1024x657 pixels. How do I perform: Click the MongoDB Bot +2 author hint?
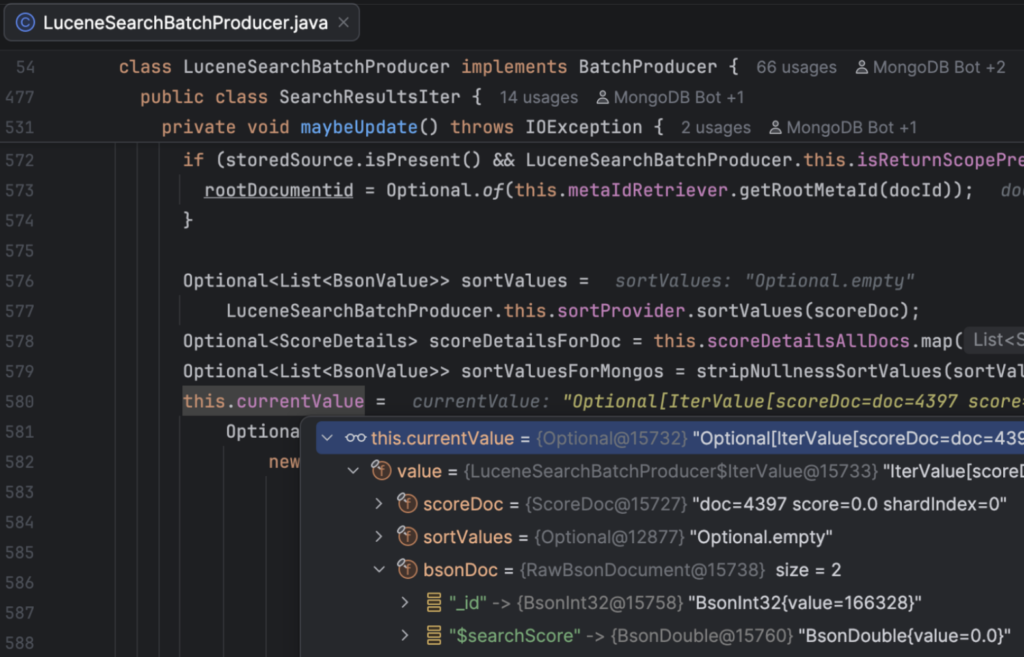tap(939, 67)
